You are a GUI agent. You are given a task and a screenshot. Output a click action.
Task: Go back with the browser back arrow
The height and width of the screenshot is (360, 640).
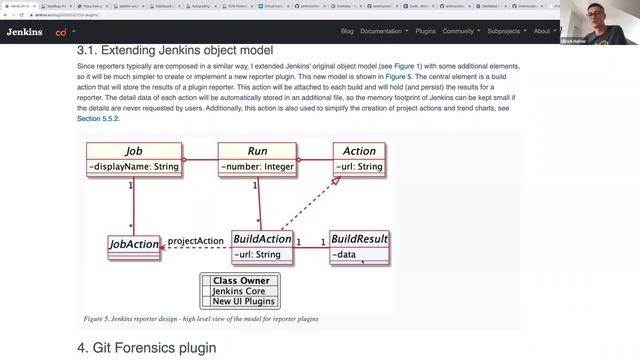5,15
